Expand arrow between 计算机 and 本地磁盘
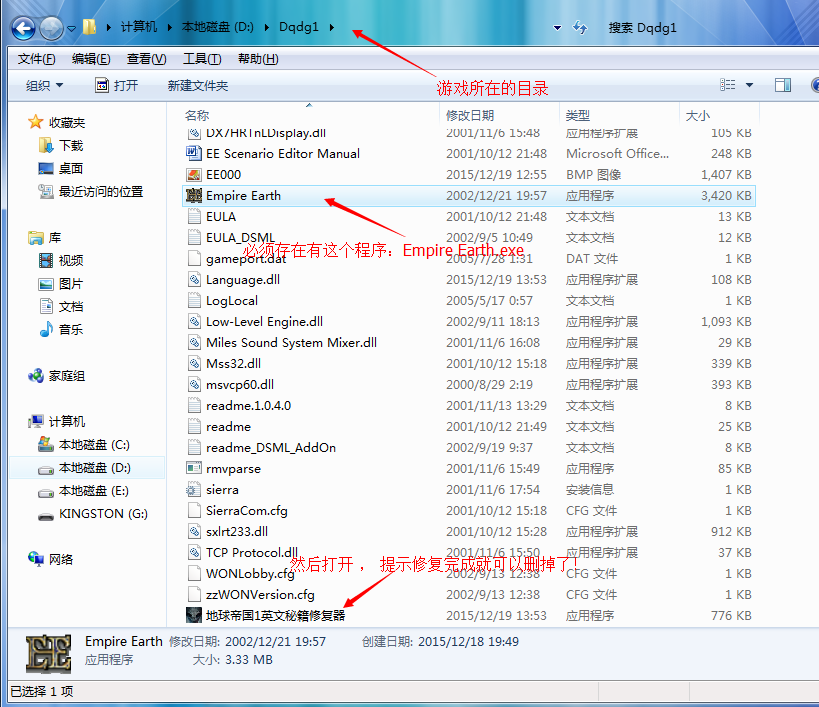The width and height of the screenshot is (819, 707). (170, 27)
